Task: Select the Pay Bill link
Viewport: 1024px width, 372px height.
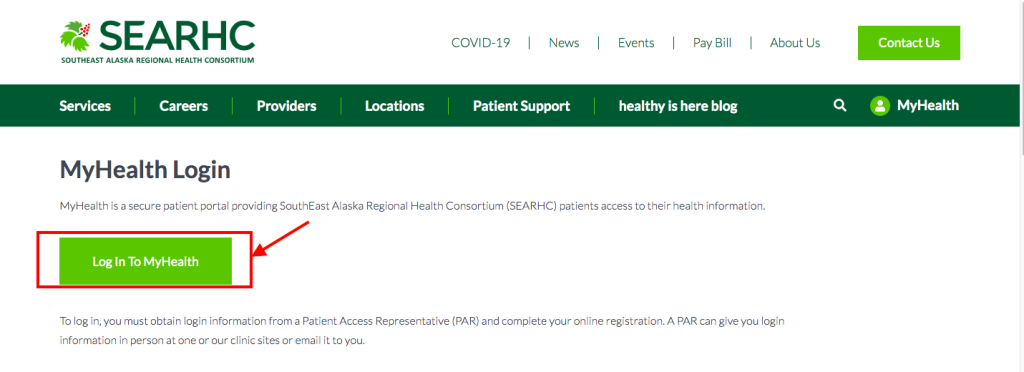Action: [712, 42]
